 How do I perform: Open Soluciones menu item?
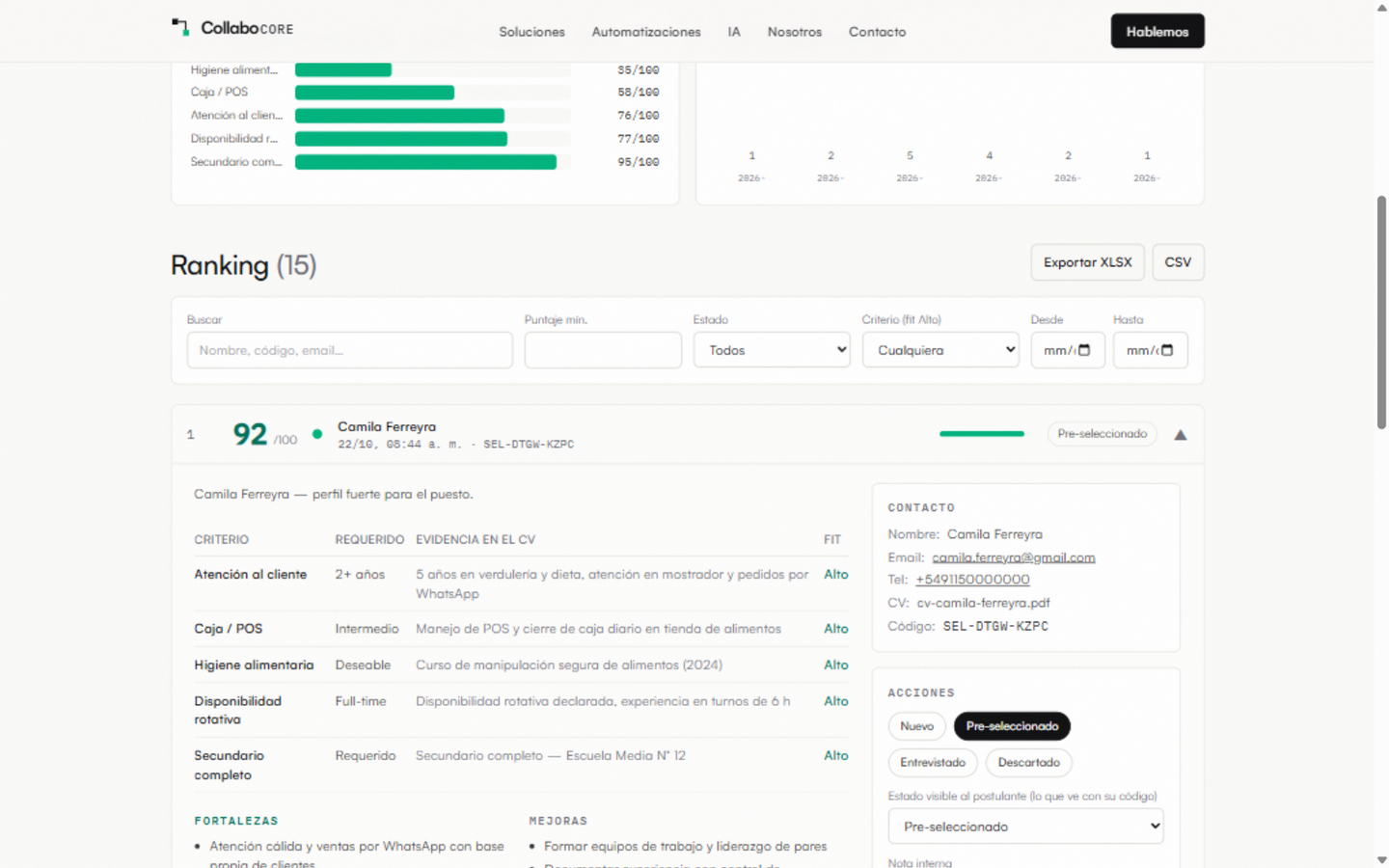(x=531, y=32)
